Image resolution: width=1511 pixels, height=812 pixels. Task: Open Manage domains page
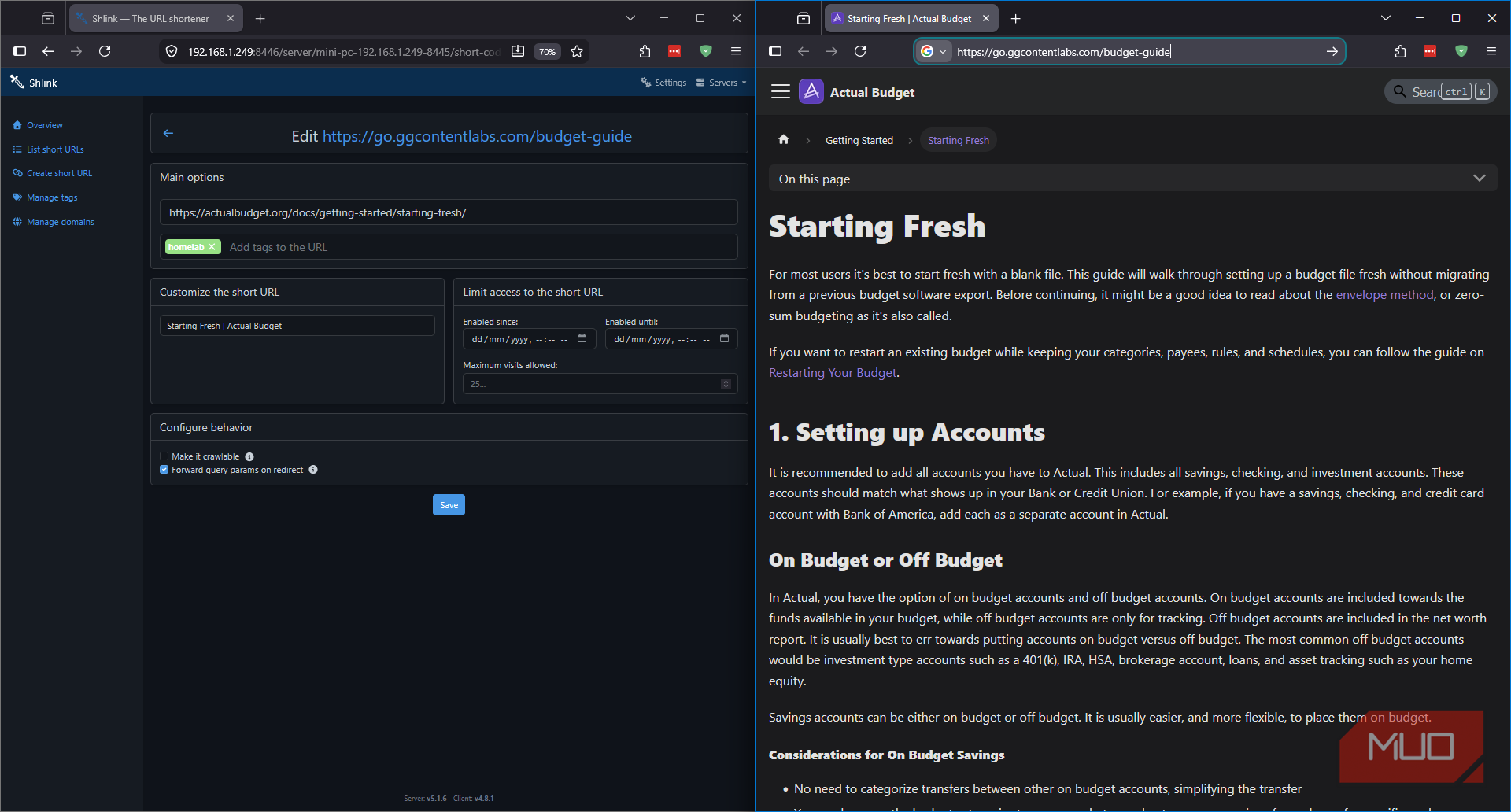(53, 222)
